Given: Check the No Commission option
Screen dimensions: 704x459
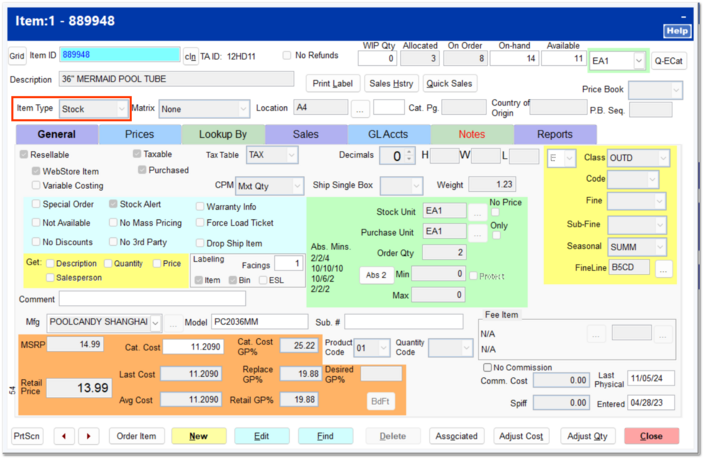Looking at the screenshot, I should point(487,367).
